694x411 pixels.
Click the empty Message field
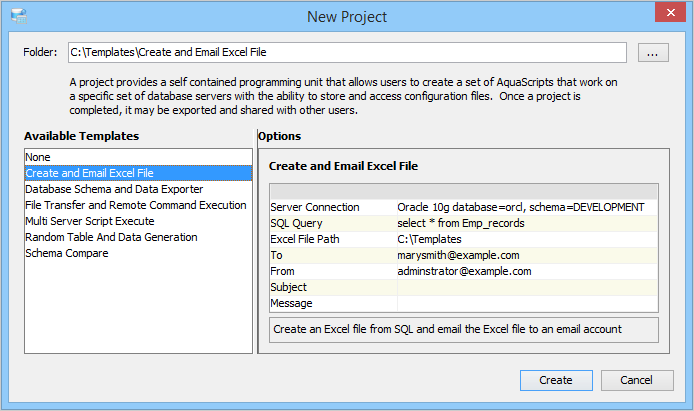click(527, 303)
